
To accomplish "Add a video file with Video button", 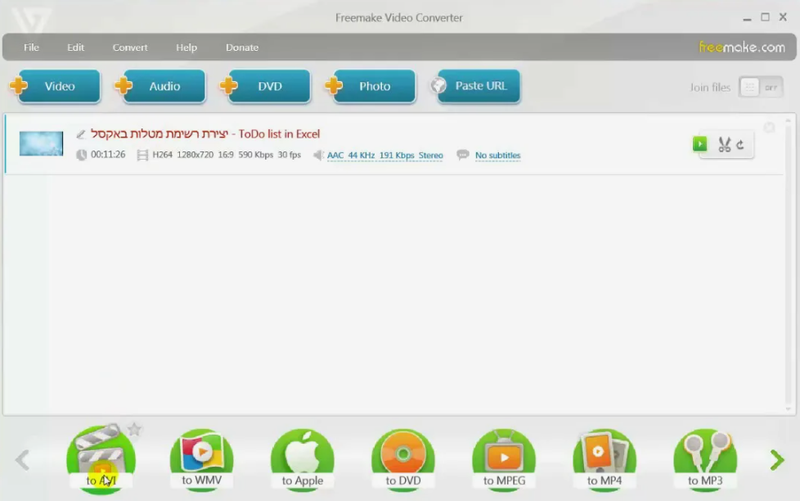I will pos(56,86).
